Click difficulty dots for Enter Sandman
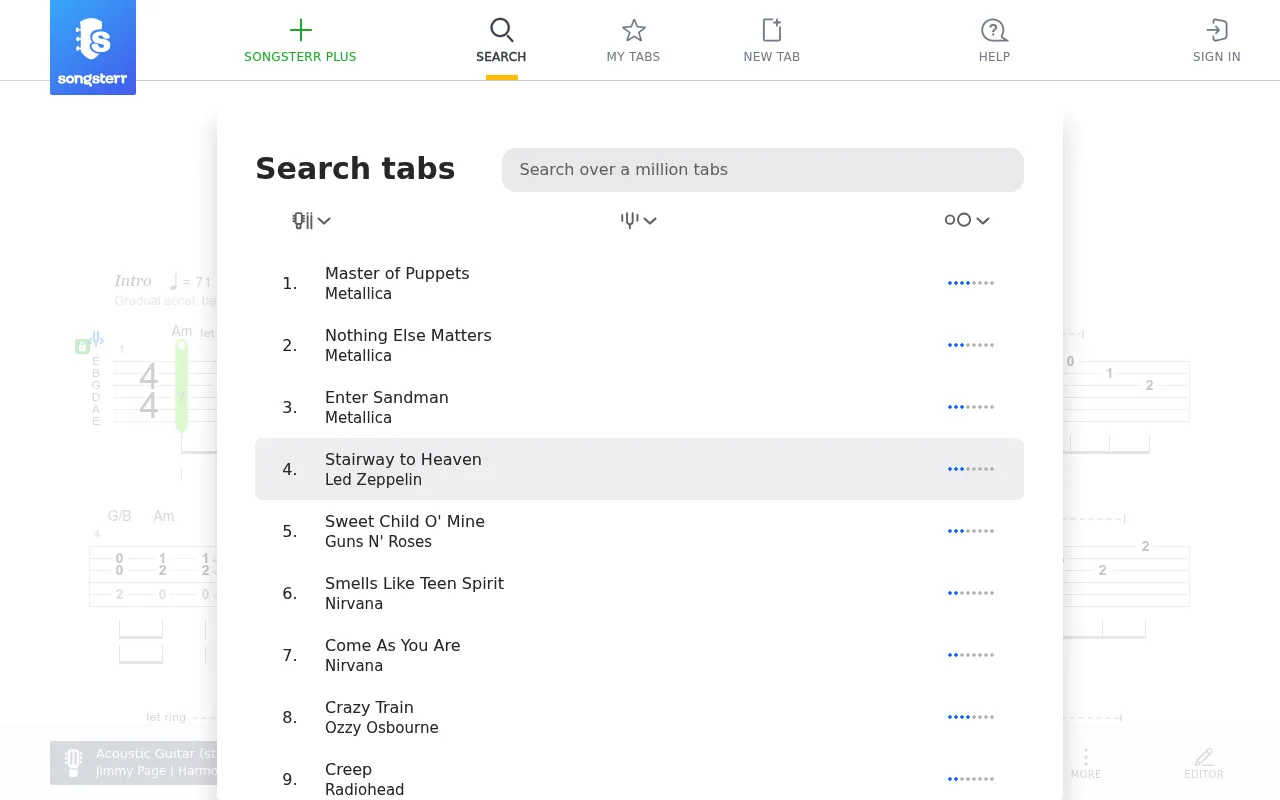 click(x=971, y=407)
